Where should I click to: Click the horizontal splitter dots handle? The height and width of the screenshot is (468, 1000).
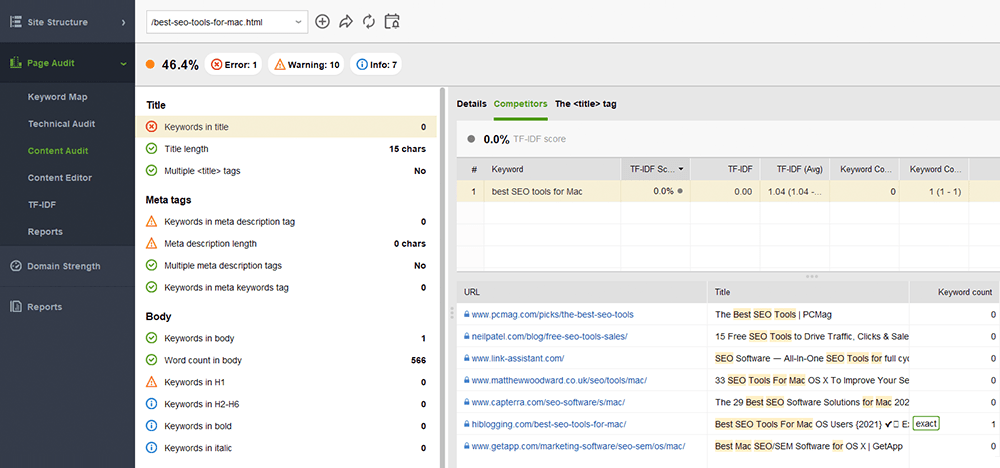click(812, 276)
